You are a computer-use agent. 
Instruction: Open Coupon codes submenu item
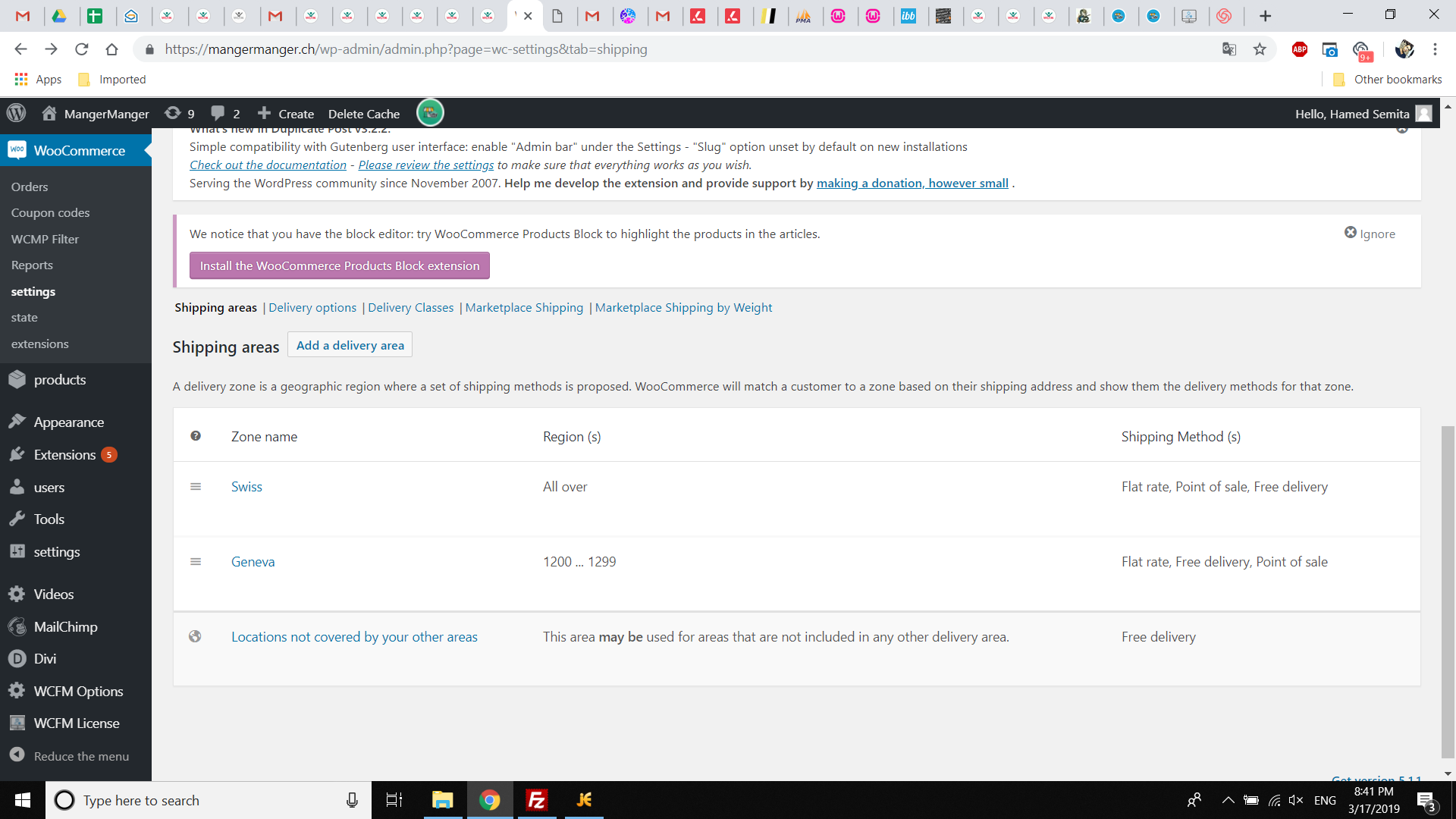(x=50, y=213)
